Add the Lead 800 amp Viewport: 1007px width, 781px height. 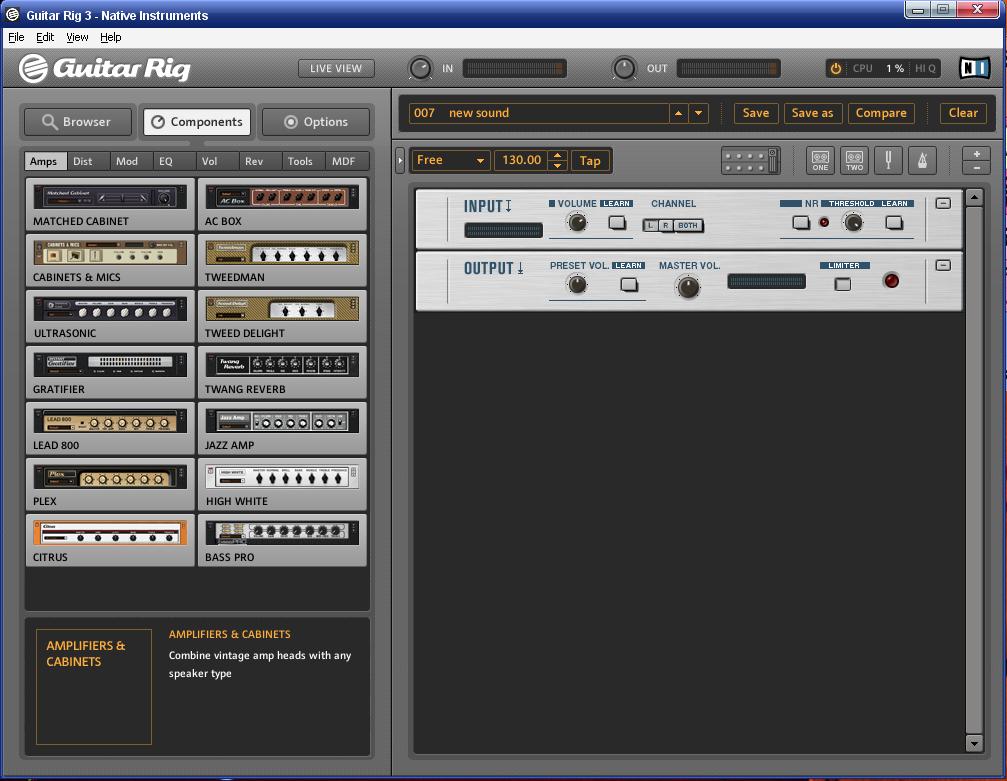click(110, 428)
